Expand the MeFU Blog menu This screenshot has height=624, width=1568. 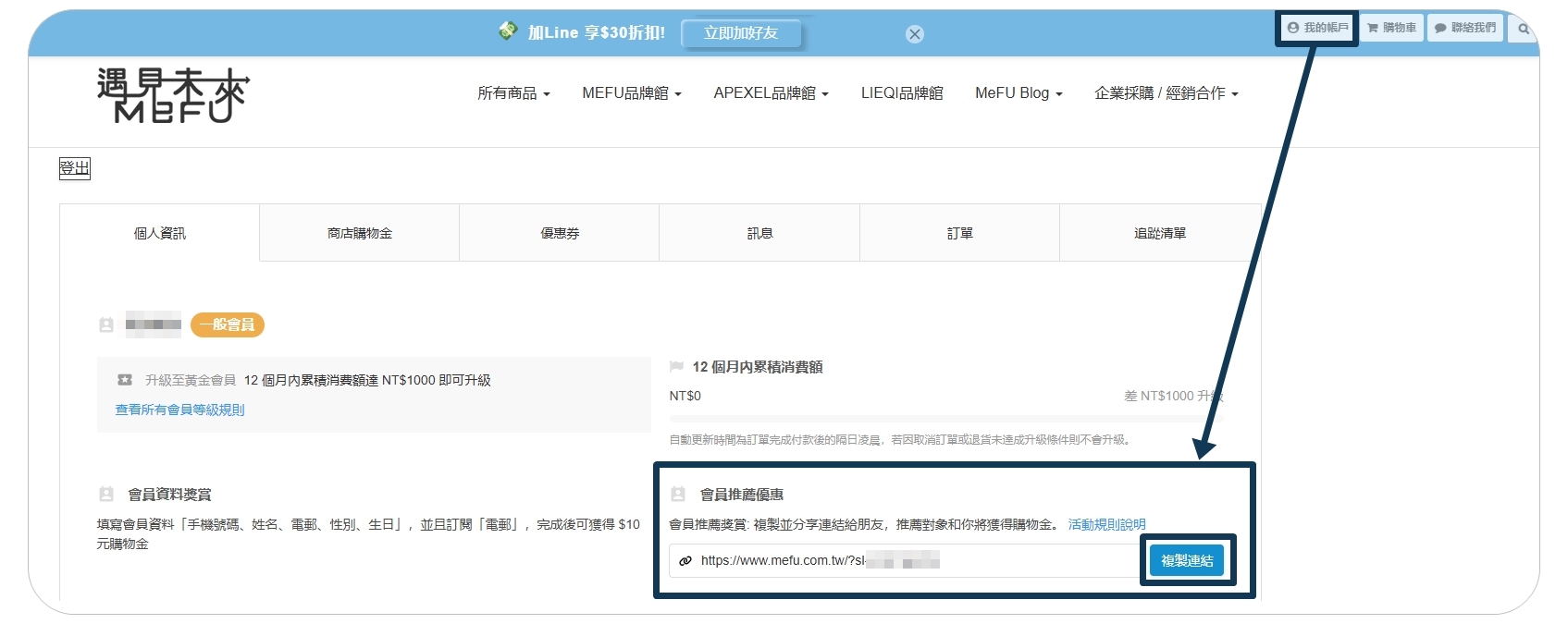1019,93
